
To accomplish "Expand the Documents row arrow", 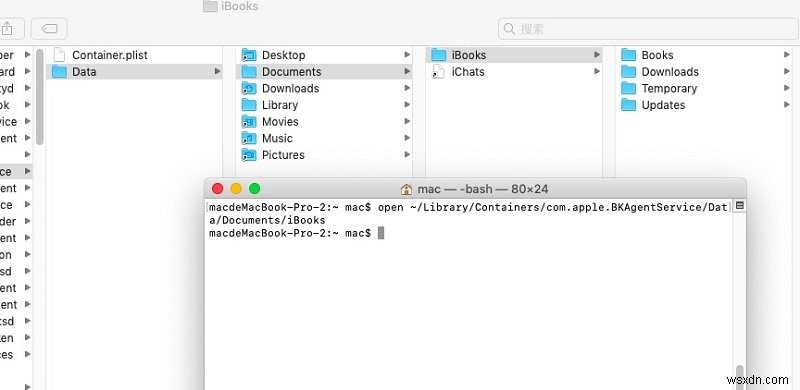I will pos(407,72).
